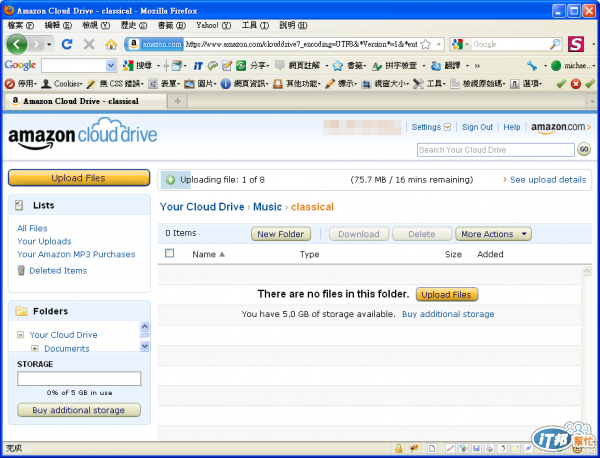Open the 書籤 Bookmarks menu
This screenshot has width=600, height=458.
pos(172,25)
